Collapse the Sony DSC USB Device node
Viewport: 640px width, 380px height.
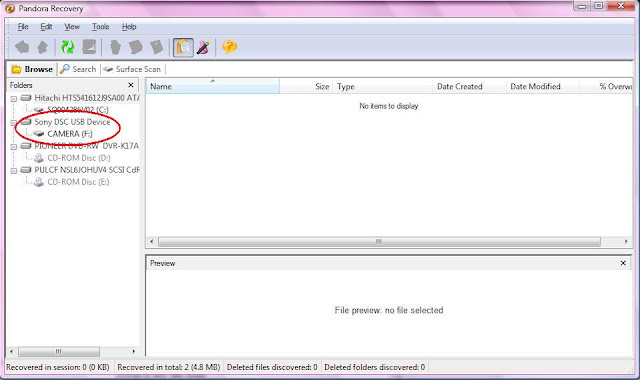pos(13,122)
